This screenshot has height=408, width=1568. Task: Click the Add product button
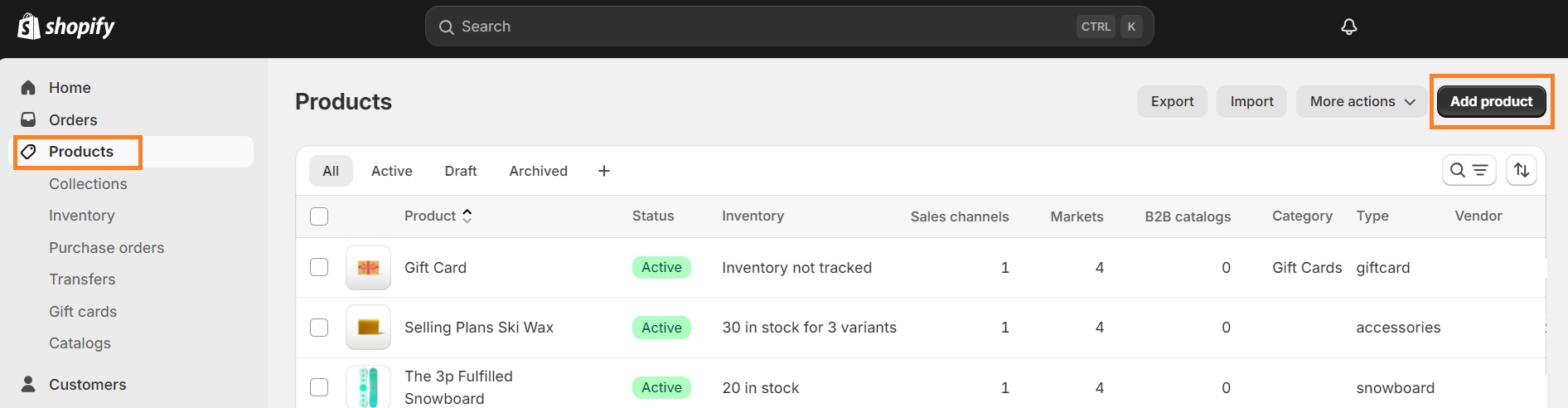click(1492, 101)
